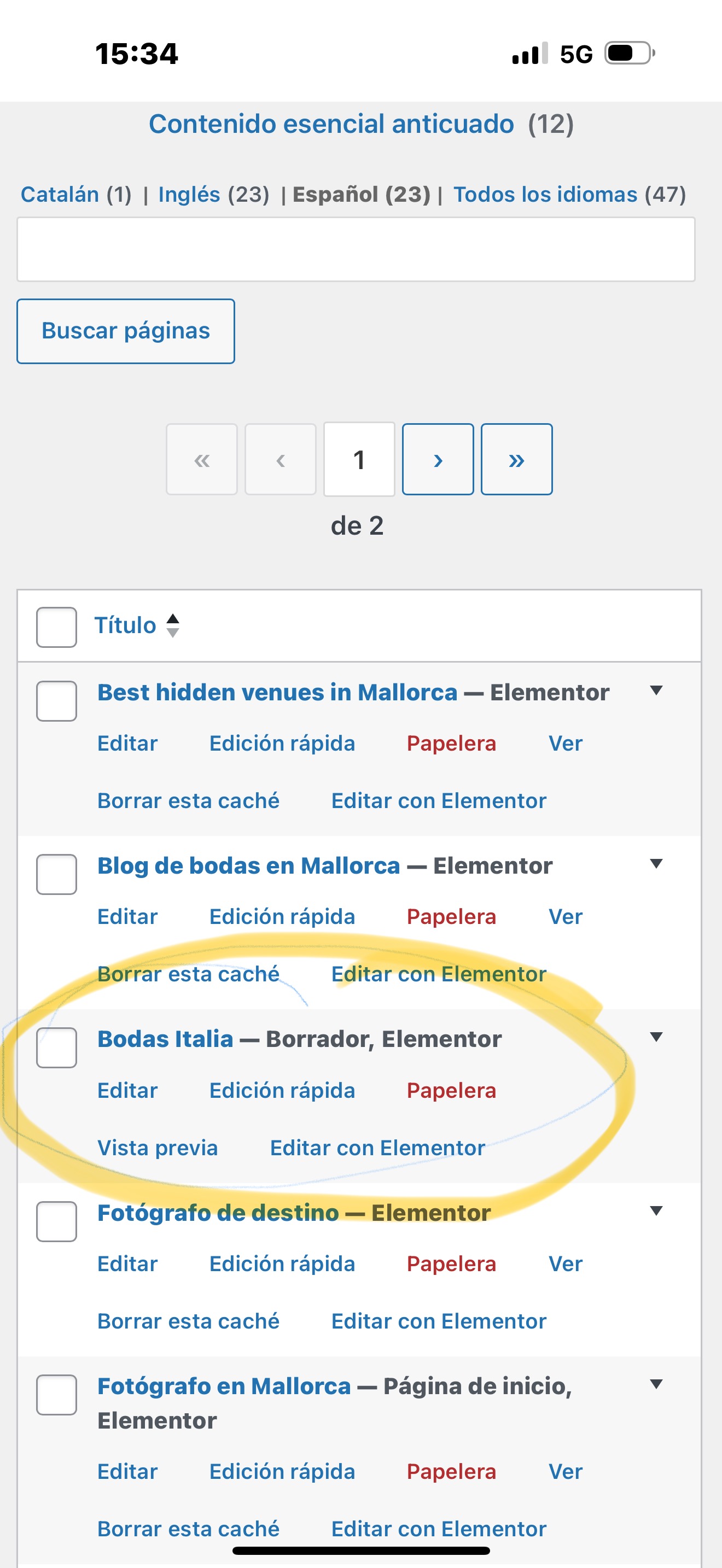722x1568 pixels.
Task: Show pages for Todos los idiomas
Action: click(x=545, y=194)
